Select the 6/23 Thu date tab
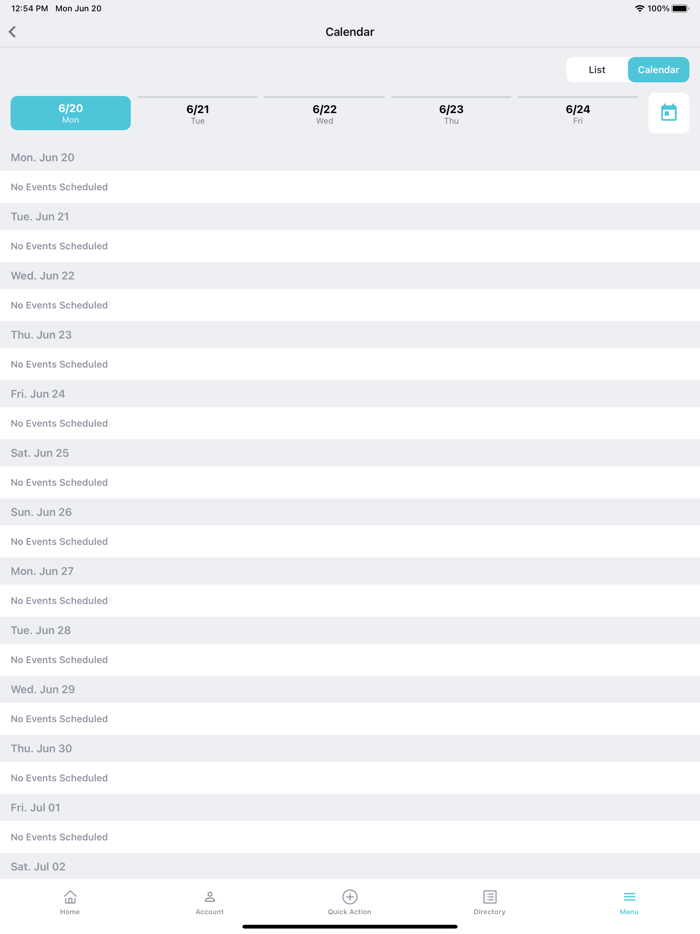Viewport: 700px width, 934px height. click(x=451, y=113)
